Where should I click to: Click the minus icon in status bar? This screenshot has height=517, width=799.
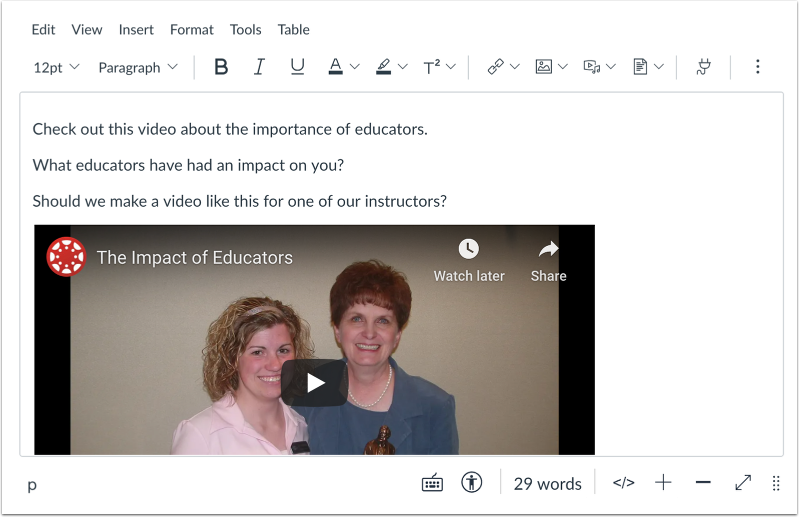[703, 482]
